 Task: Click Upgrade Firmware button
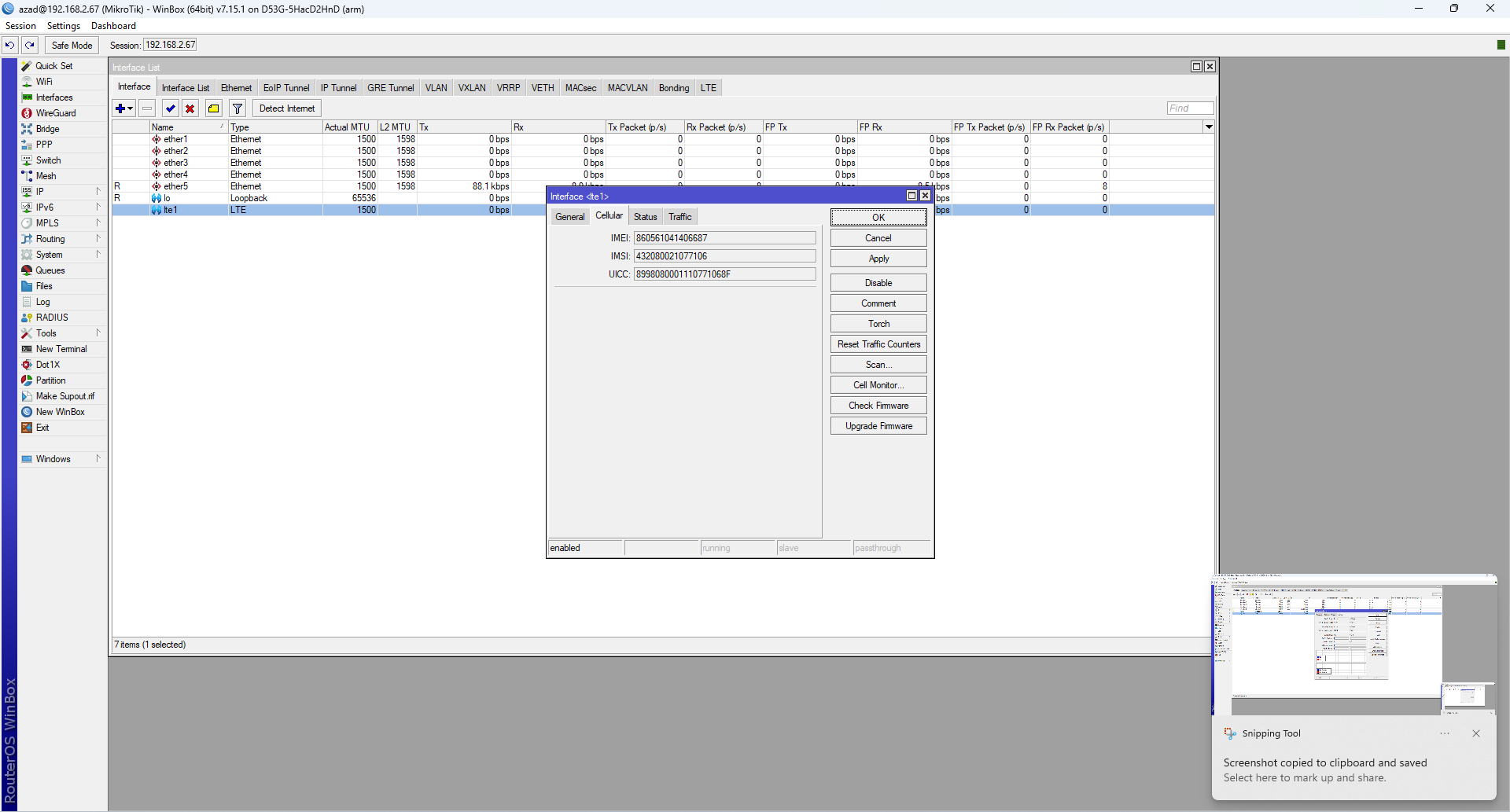[878, 426]
